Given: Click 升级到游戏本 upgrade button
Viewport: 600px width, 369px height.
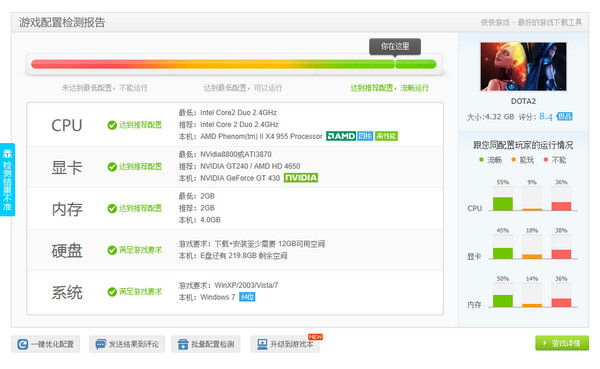Looking at the screenshot, I should 285,344.
